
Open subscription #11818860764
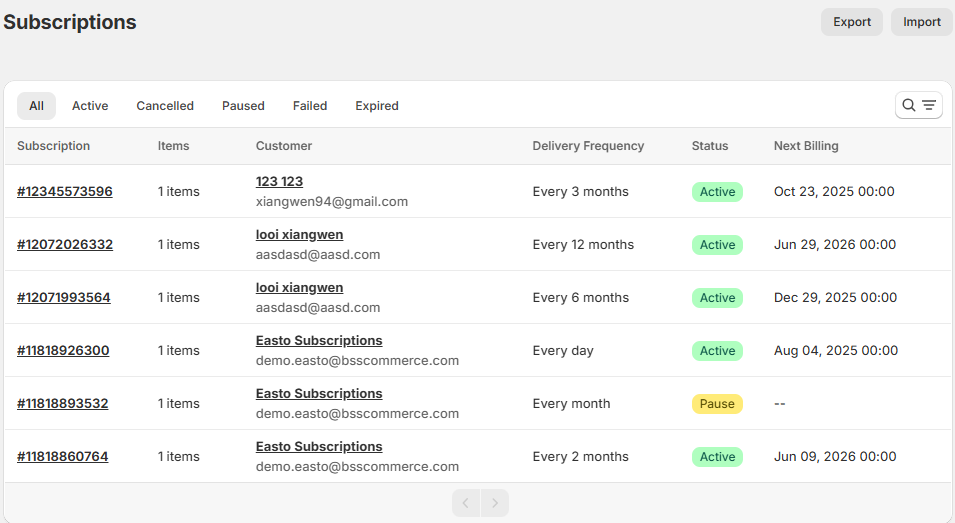63,457
